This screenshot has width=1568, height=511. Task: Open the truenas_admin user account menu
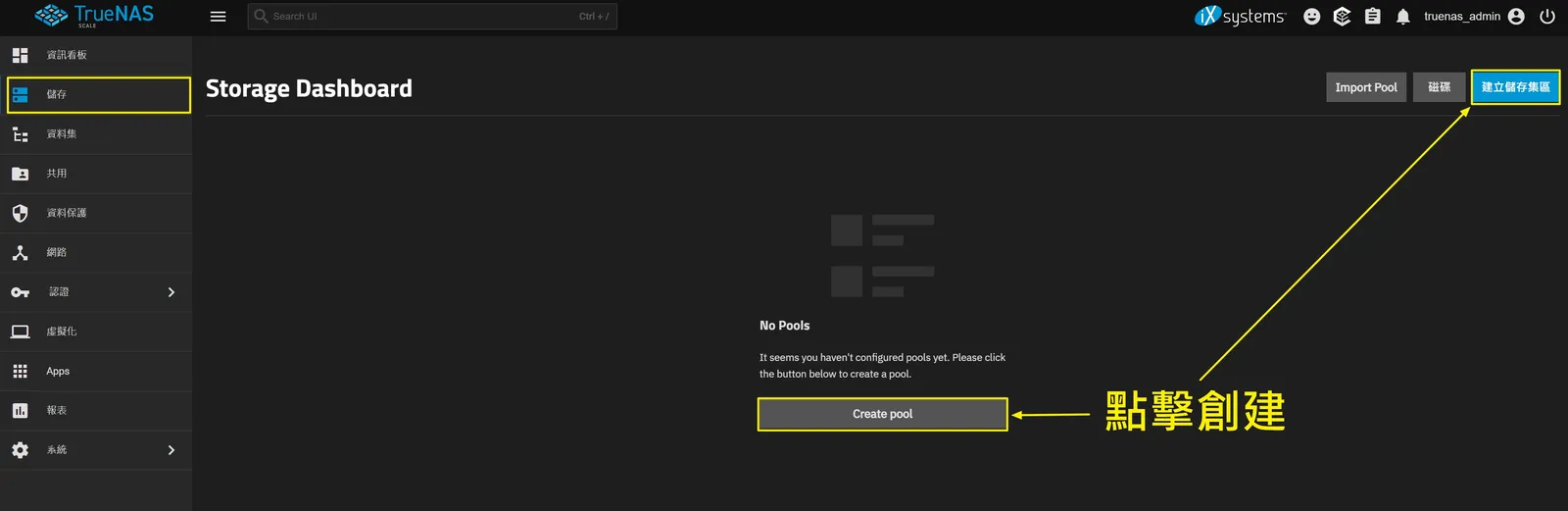coord(1474,17)
